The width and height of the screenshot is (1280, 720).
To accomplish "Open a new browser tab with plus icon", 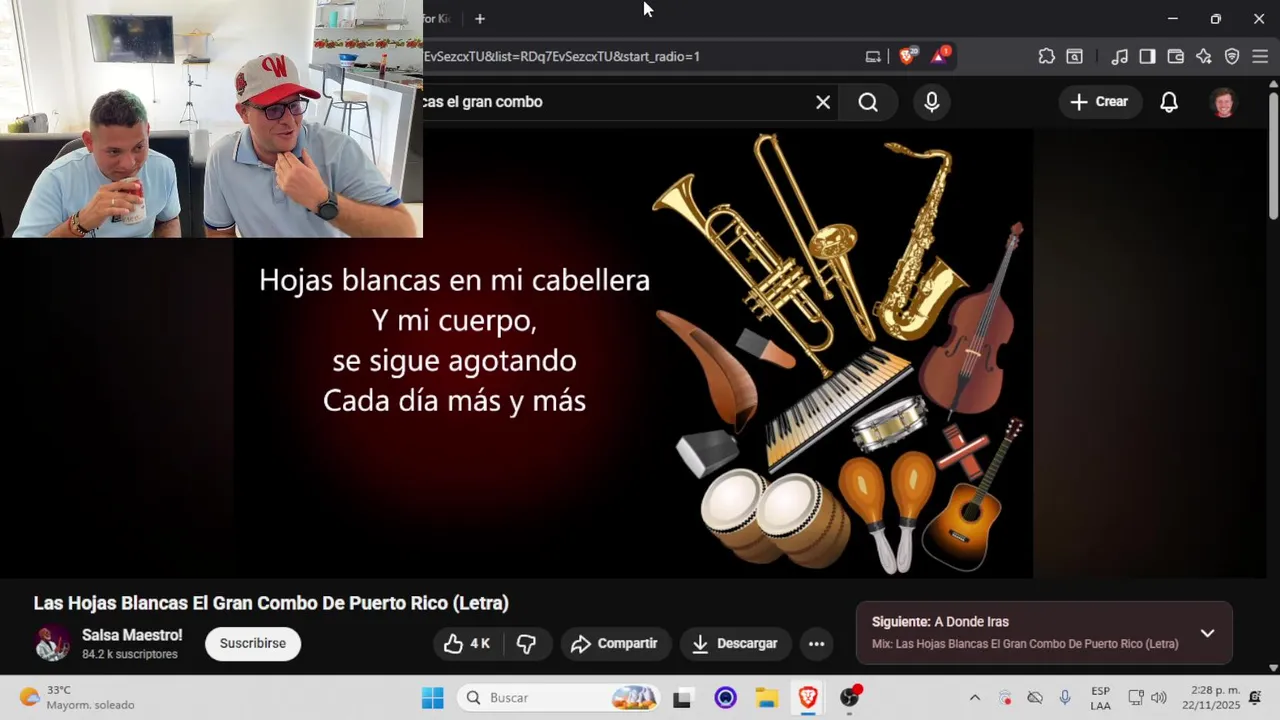I will [x=480, y=19].
